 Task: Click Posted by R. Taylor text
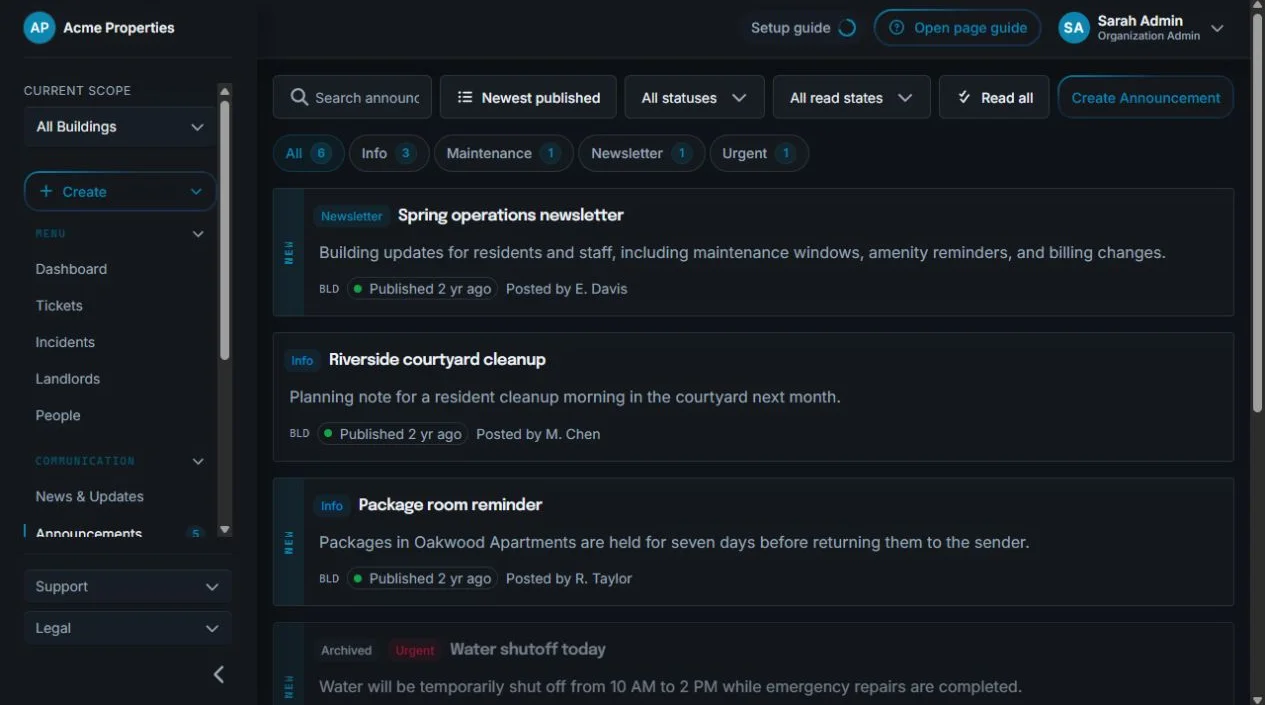569,579
